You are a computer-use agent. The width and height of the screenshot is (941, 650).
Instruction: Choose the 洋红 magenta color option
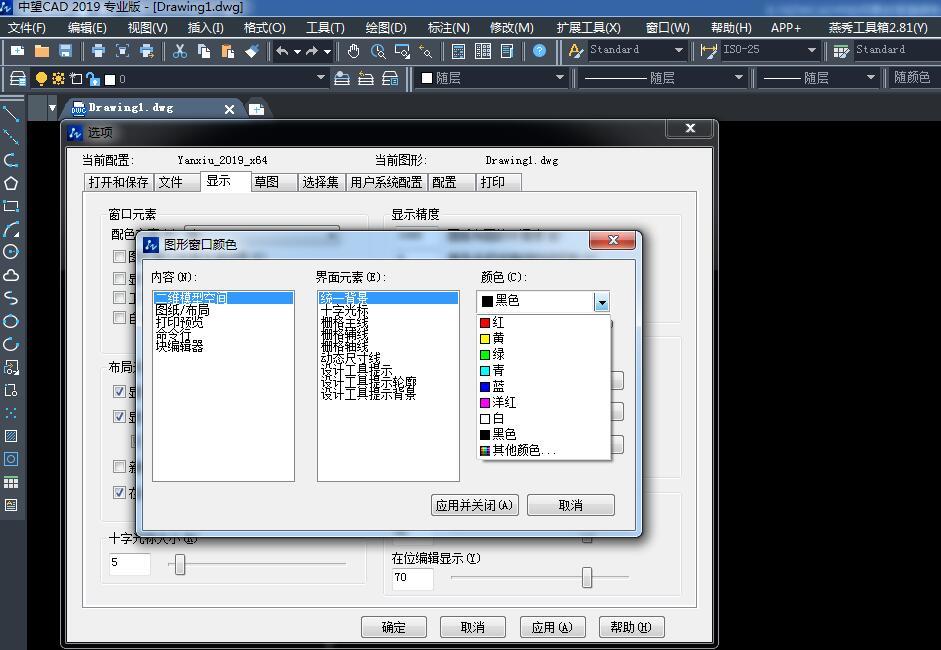click(544, 402)
